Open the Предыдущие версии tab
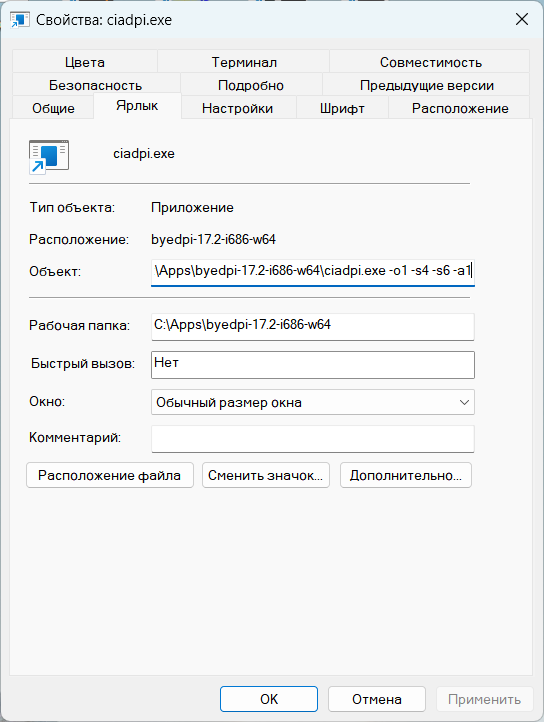Image resolution: width=544 pixels, height=722 pixels. 427,85
